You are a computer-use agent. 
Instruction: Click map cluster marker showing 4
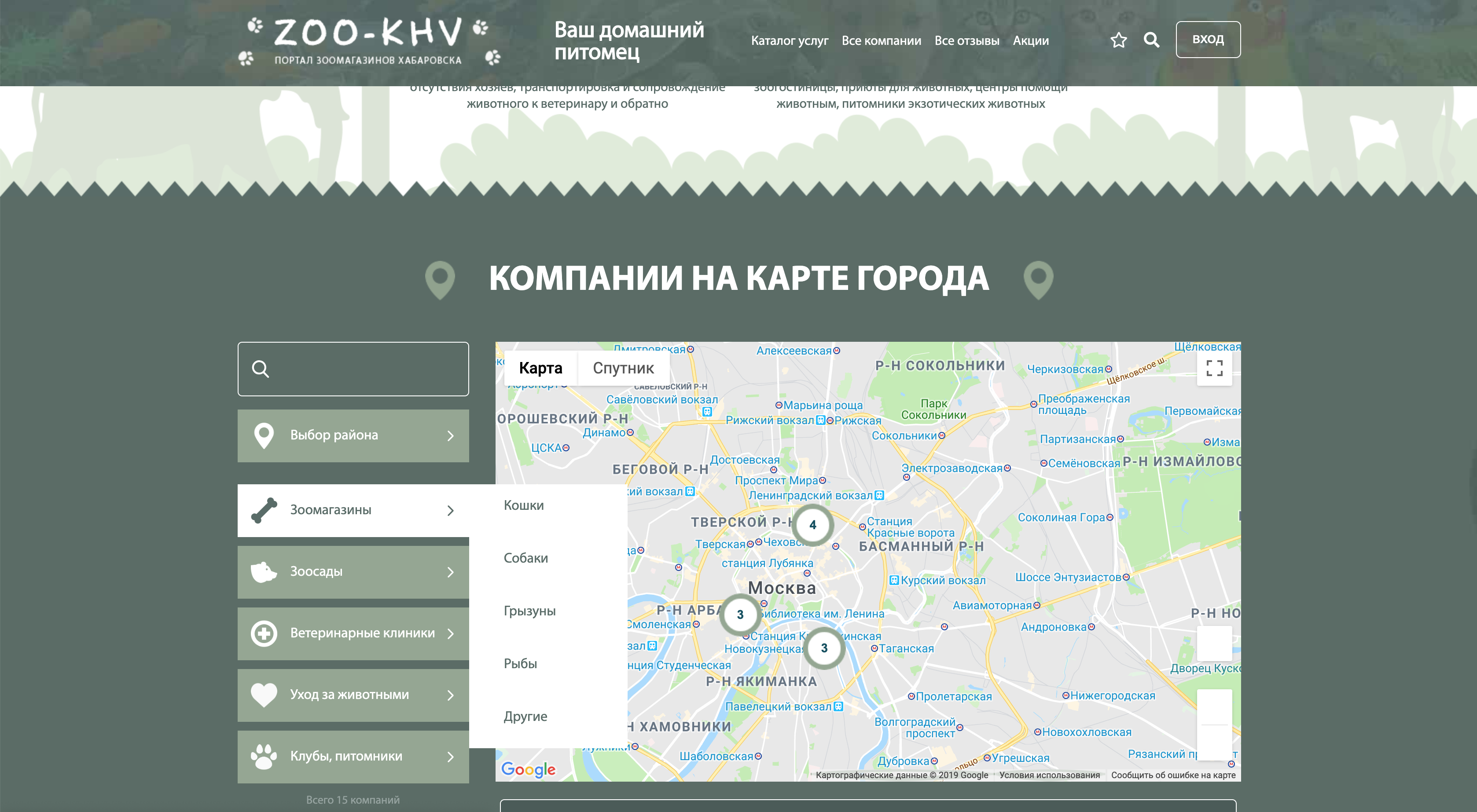tap(812, 525)
